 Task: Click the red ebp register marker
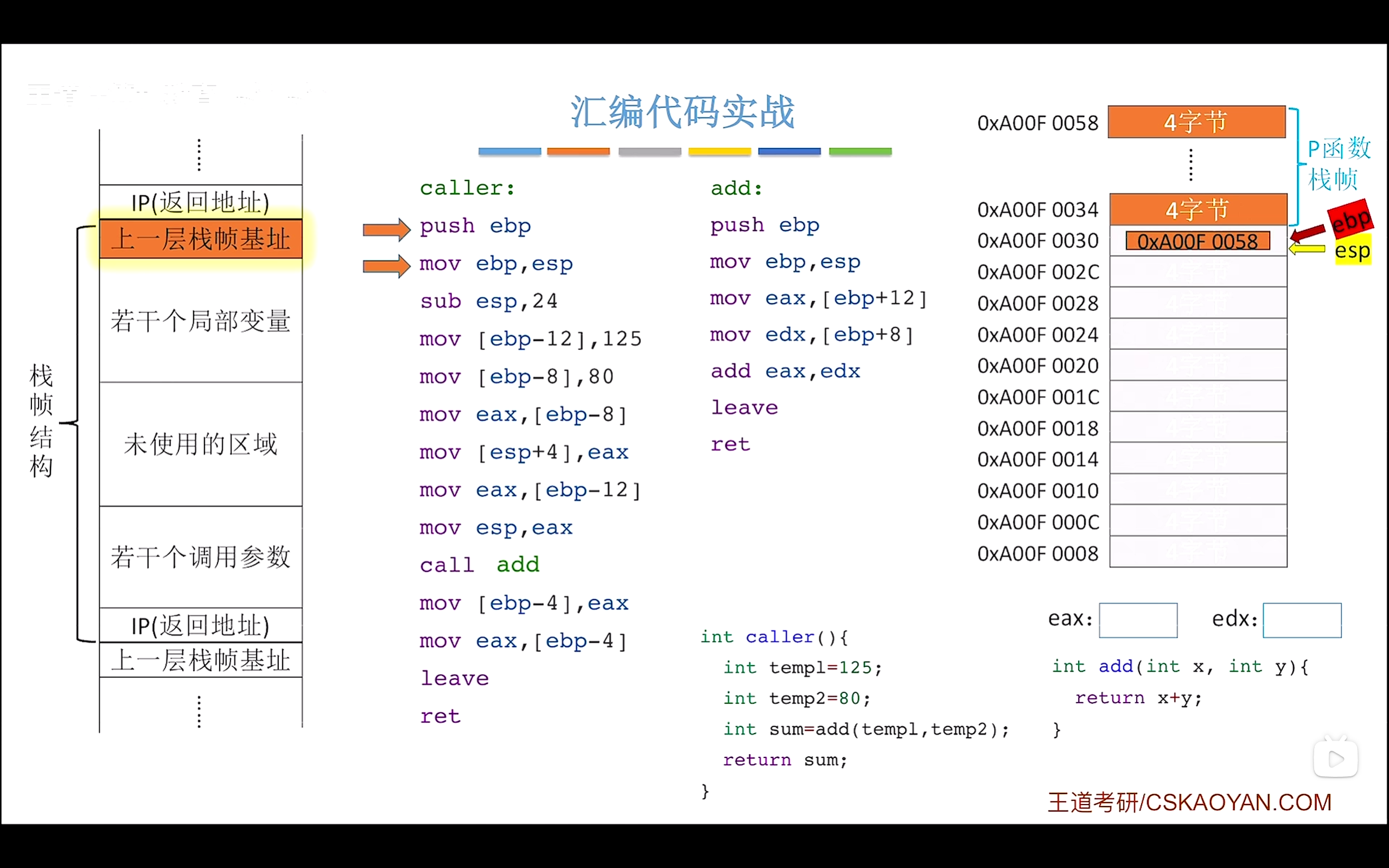pos(1350,220)
